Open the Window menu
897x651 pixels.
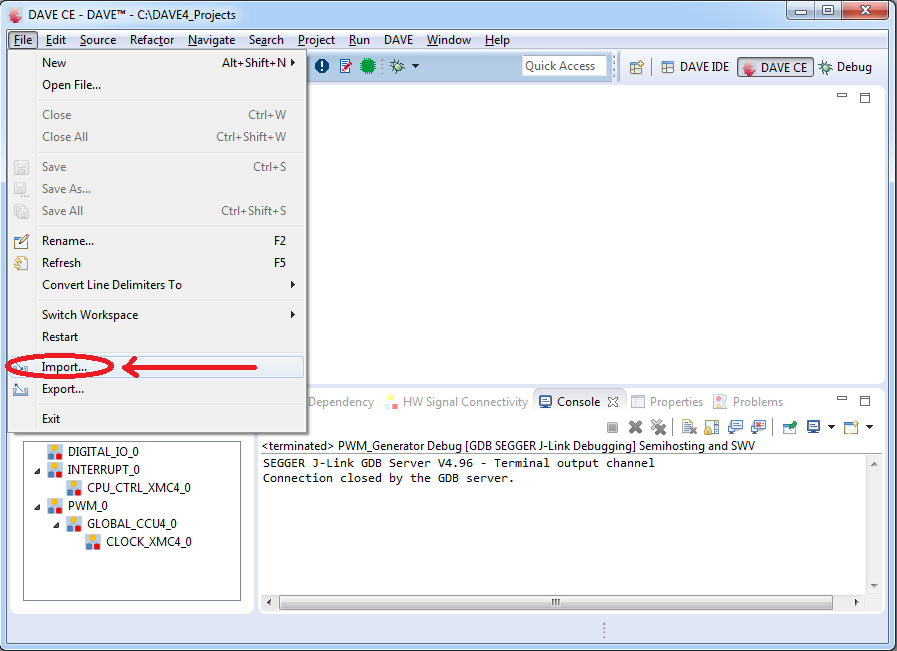pyautogui.click(x=449, y=40)
